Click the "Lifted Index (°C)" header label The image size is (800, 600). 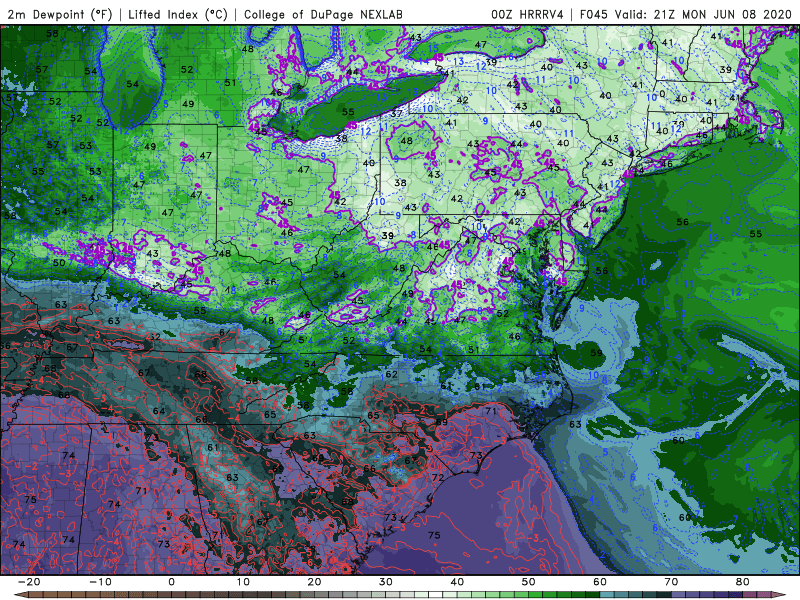tap(178, 14)
